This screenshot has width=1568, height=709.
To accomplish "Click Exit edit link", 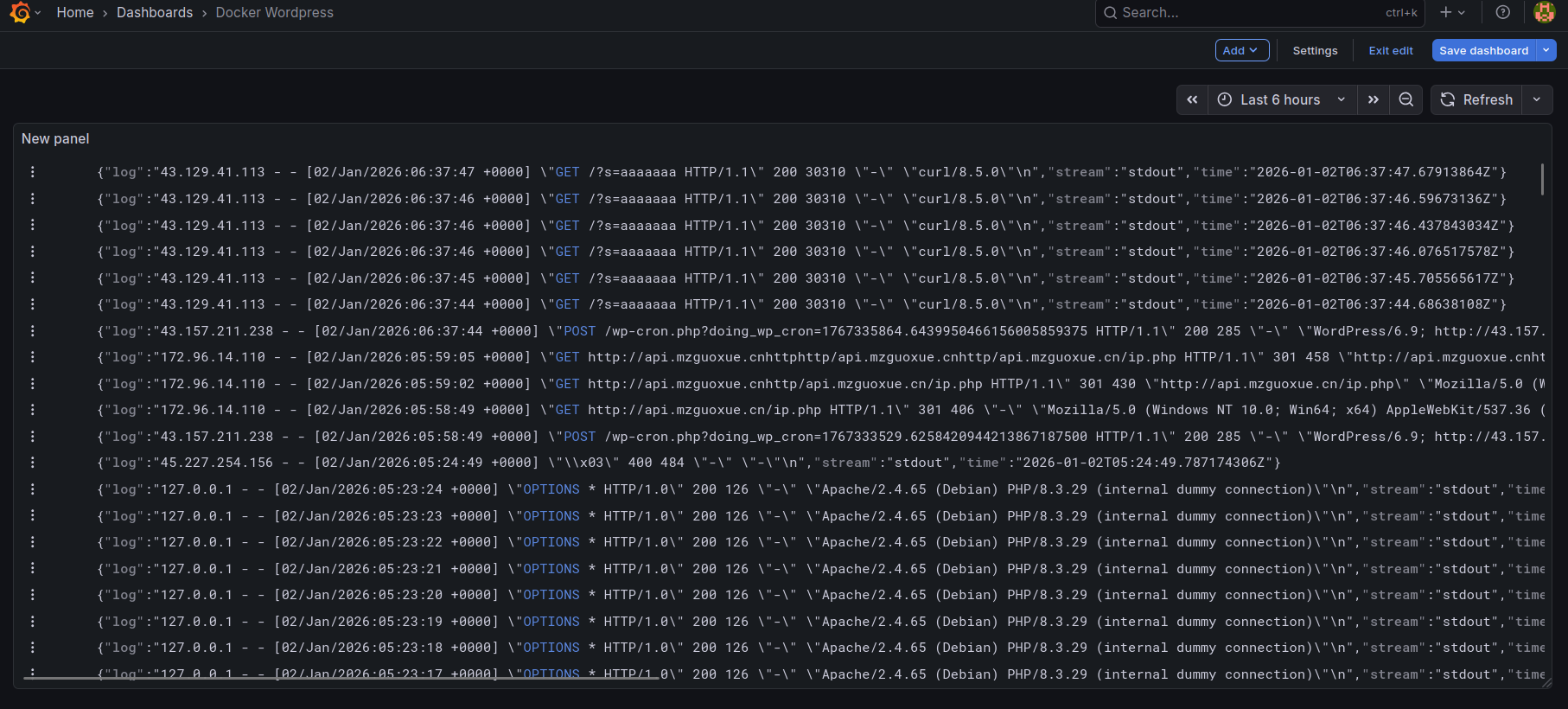I will (x=1390, y=50).
